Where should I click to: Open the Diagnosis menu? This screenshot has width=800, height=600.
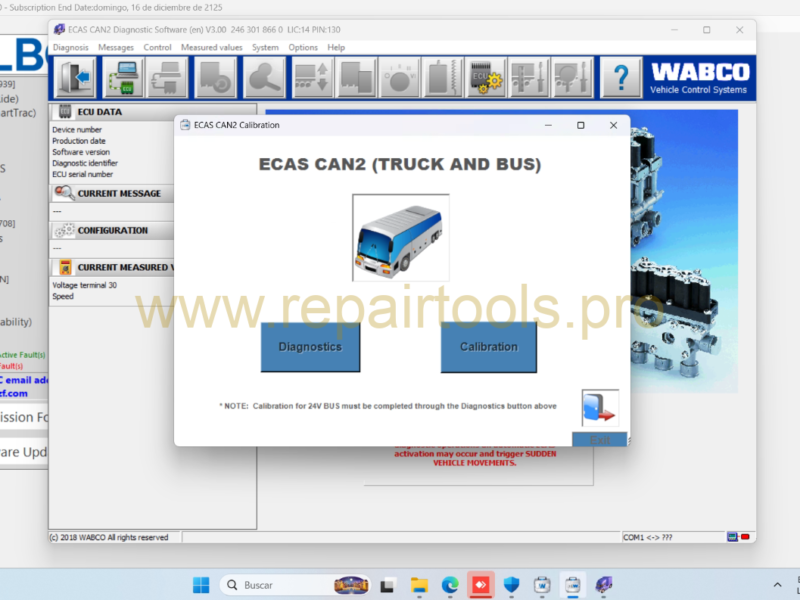70,47
